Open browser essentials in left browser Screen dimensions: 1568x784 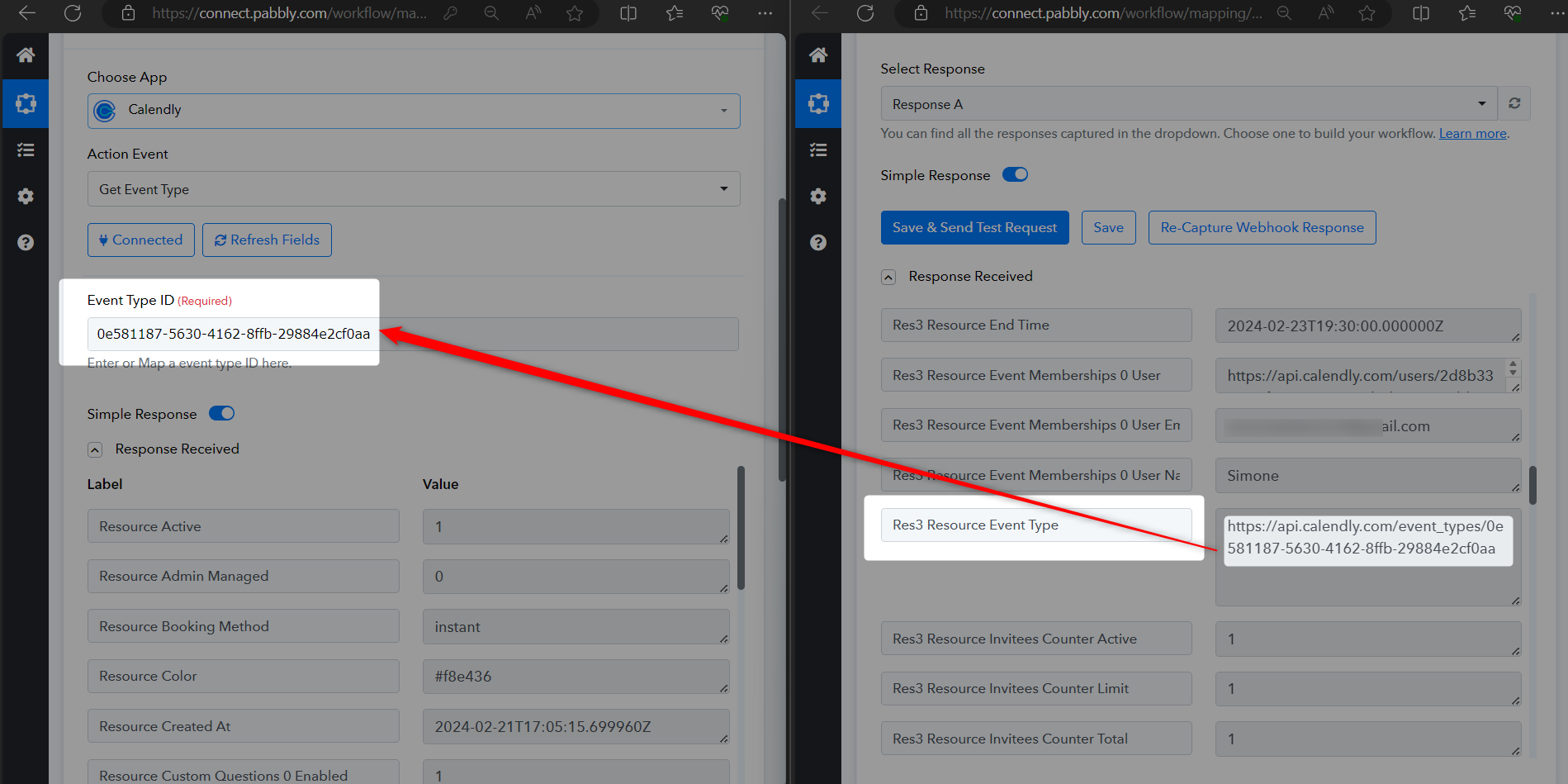point(720,13)
